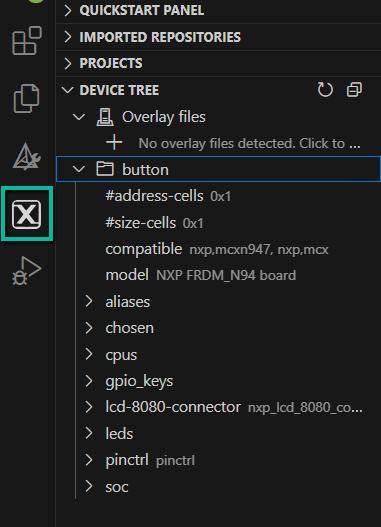Click the 'Overlay files' label
This screenshot has width=381, height=527.
click(x=164, y=117)
